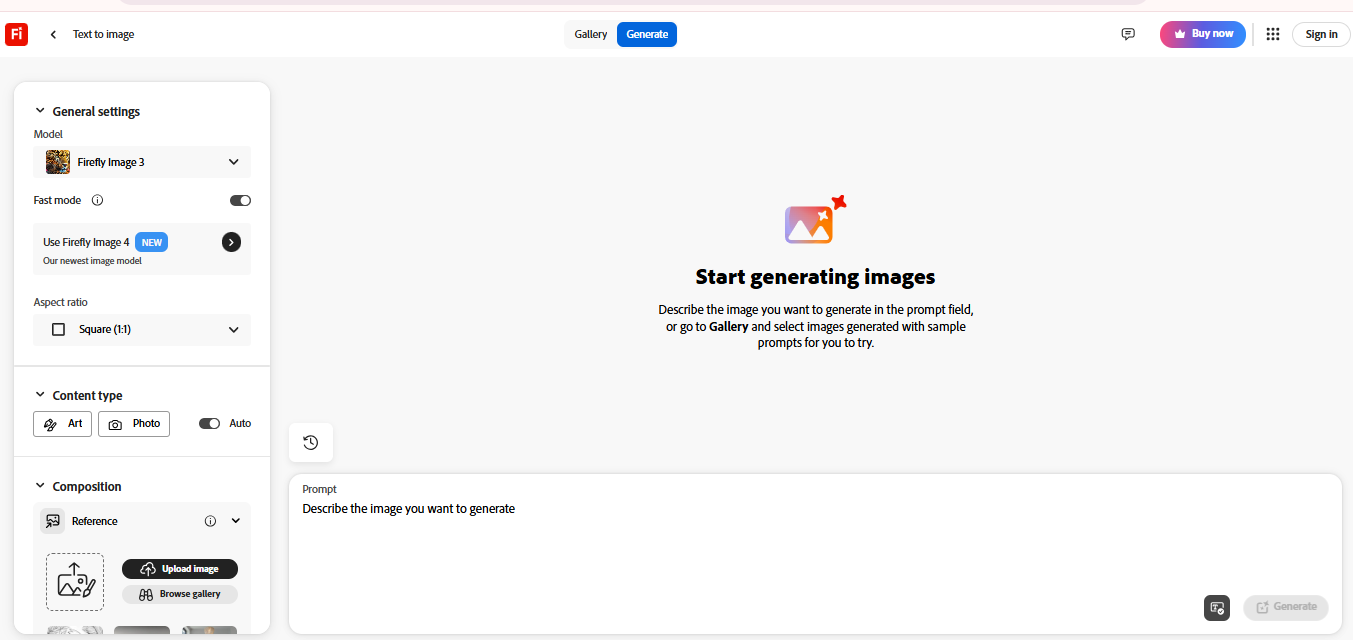Open the prompt history icon

point(310,442)
